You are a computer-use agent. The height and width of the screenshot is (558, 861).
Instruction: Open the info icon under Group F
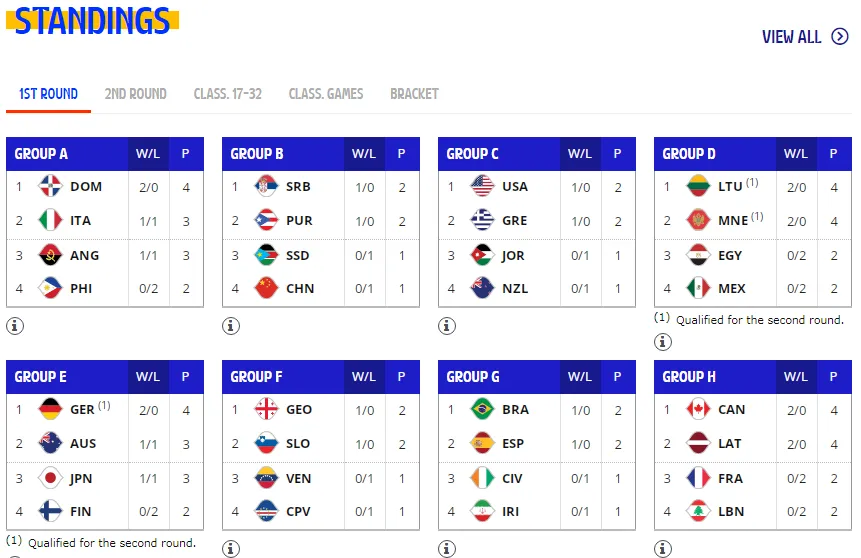pyautogui.click(x=231, y=548)
